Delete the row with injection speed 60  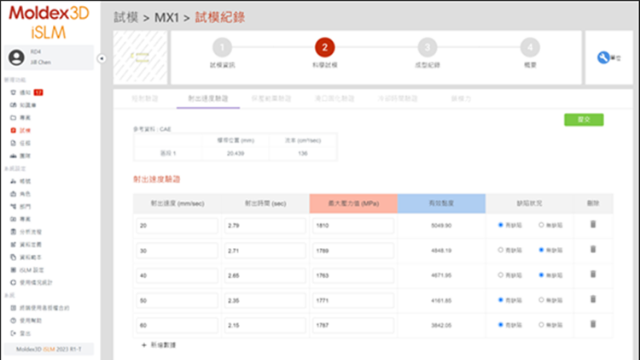593,324
